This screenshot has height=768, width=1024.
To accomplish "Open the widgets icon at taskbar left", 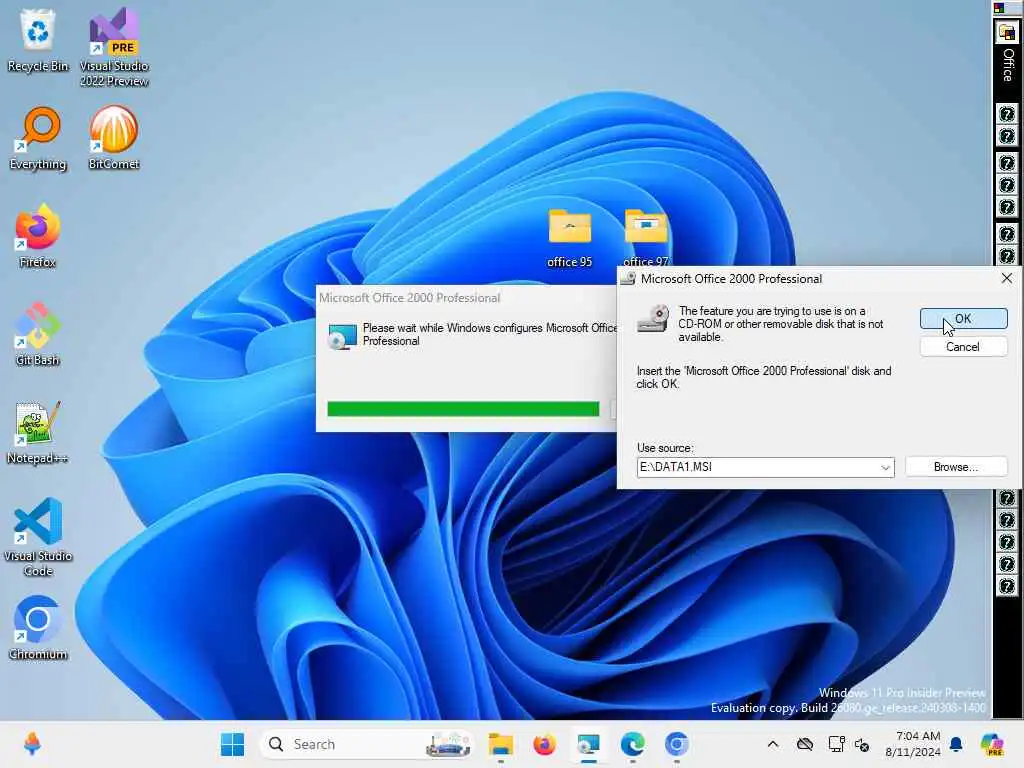I will [x=32, y=744].
